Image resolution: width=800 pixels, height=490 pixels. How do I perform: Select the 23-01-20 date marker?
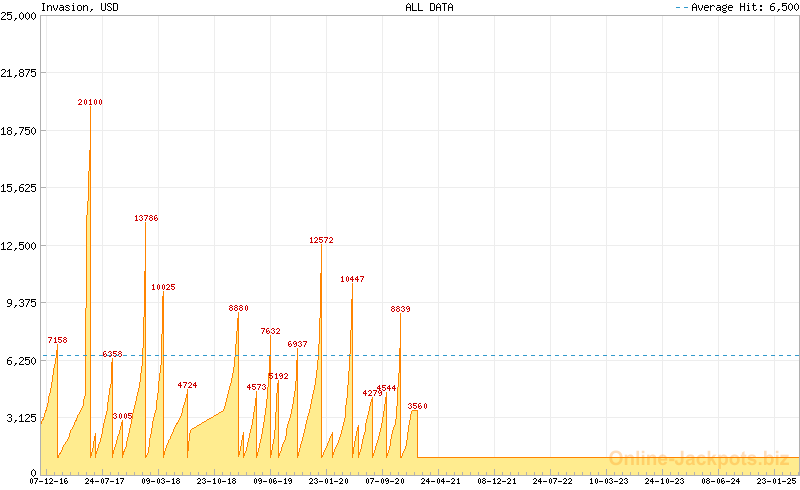click(329, 481)
